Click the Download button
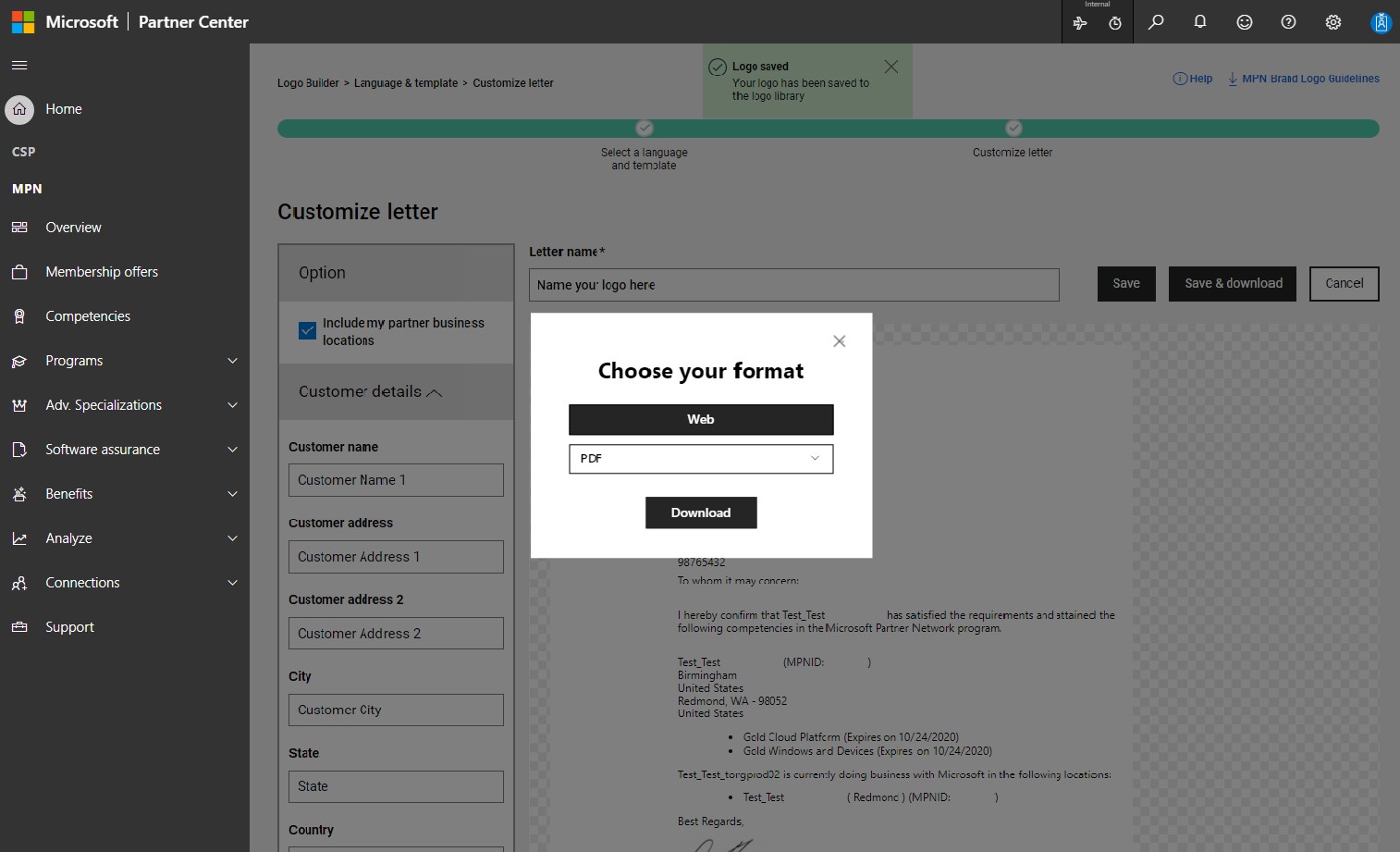This screenshot has width=1400, height=852. [x=701, y=512]
